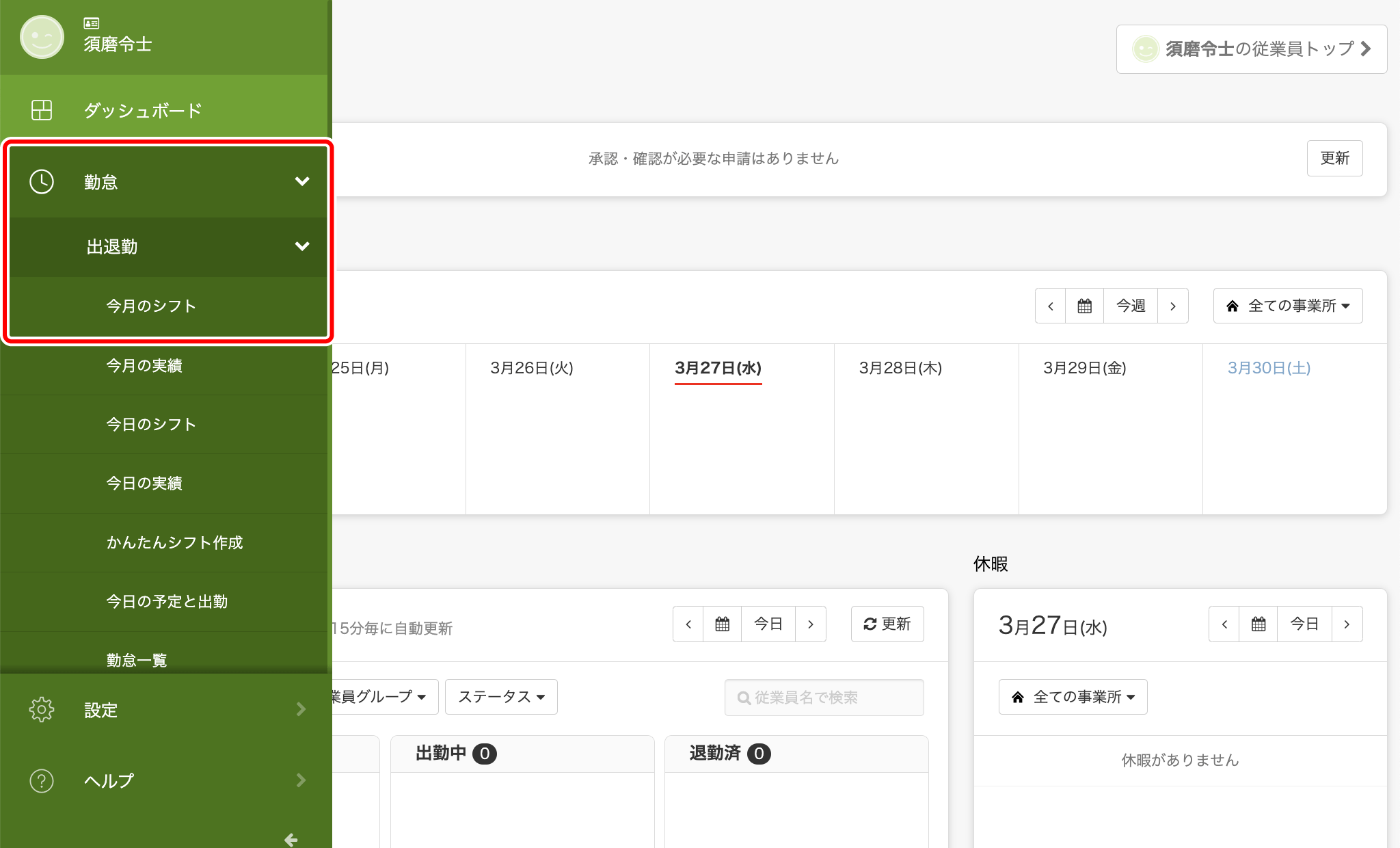Open shift section 全ての事業所 dropdown

click(x=1288, y=306)
